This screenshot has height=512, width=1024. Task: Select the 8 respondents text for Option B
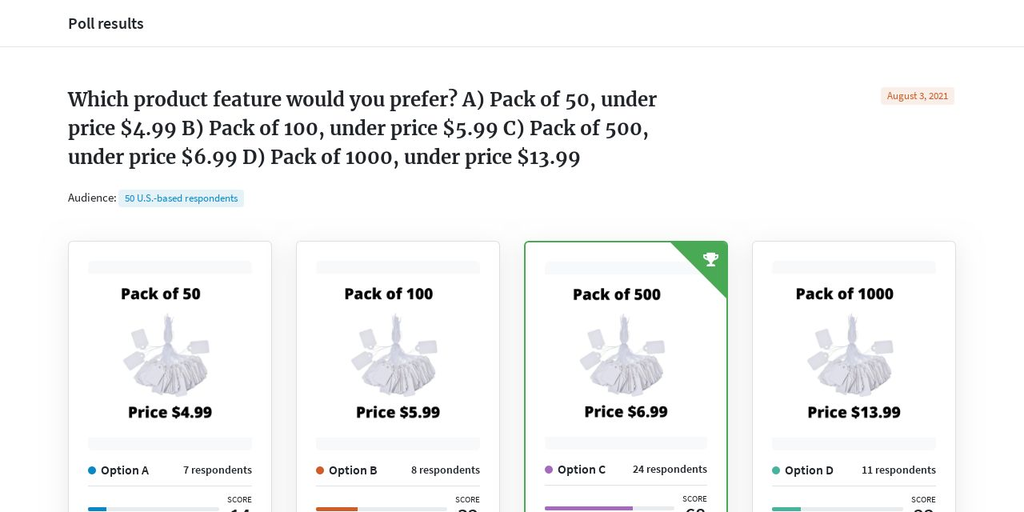(x=445, y=470)
